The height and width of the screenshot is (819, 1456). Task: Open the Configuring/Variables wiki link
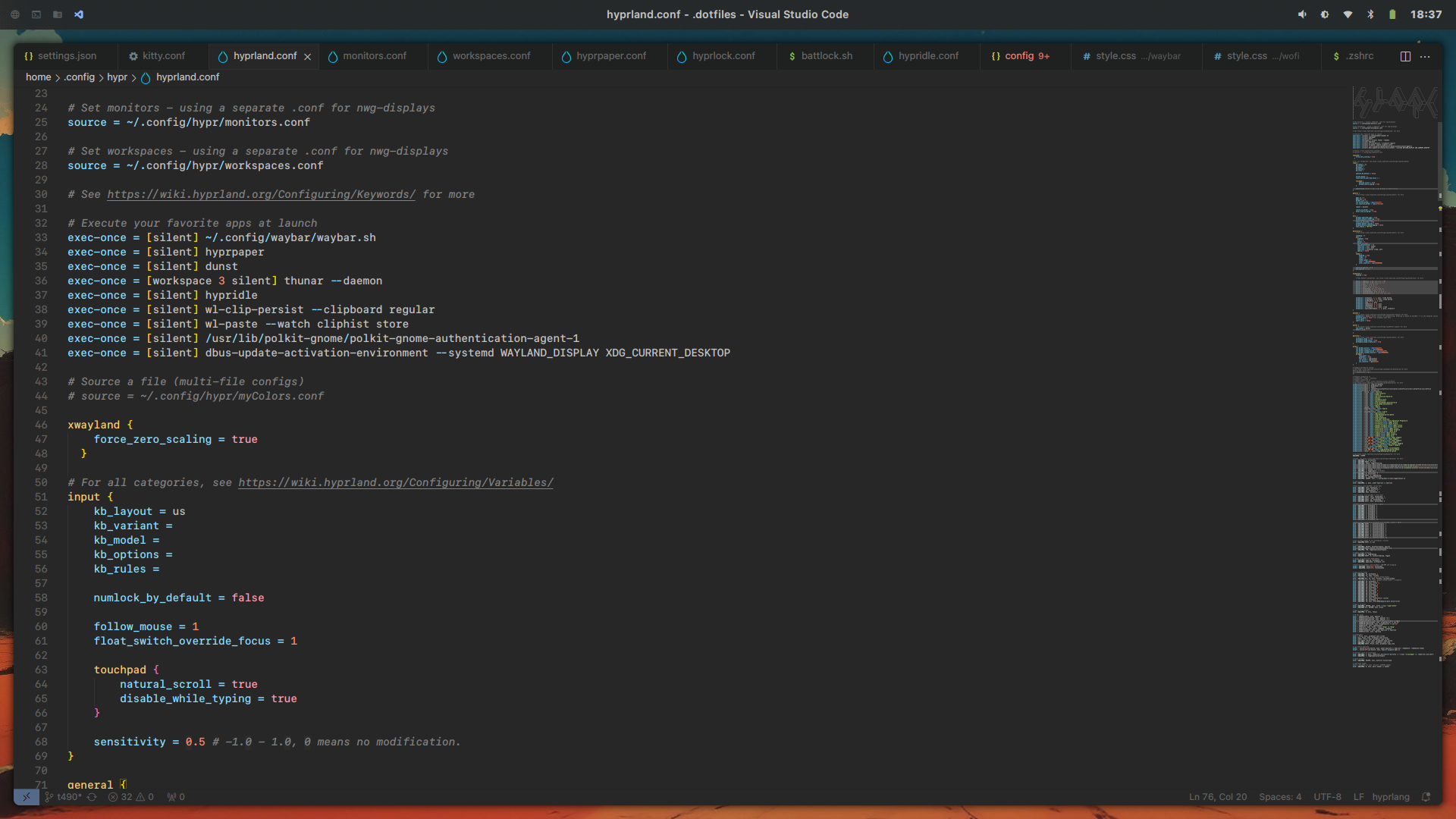pyautogui.click(x=395, y=482)
